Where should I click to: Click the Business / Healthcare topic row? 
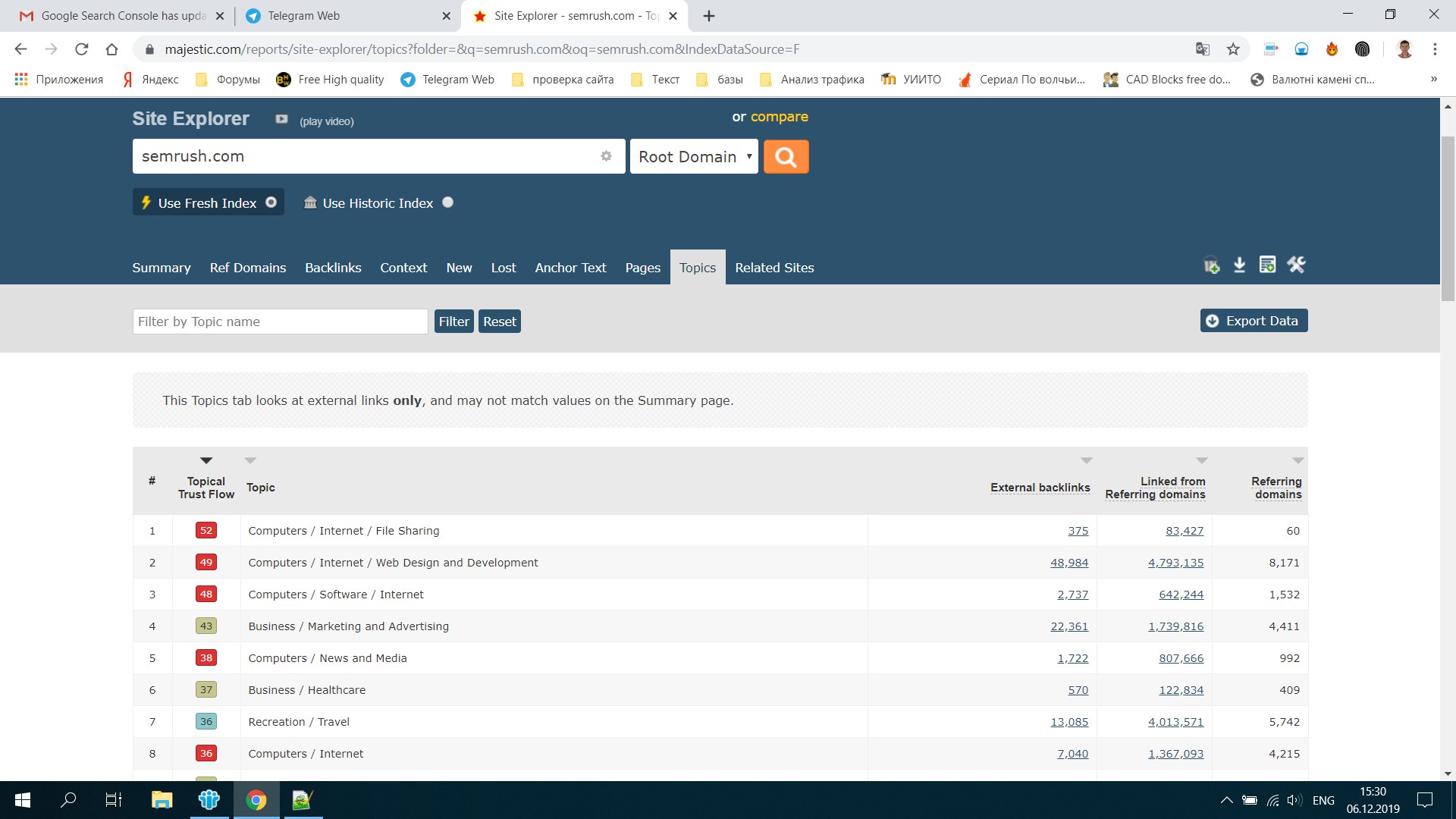[720, 690]
